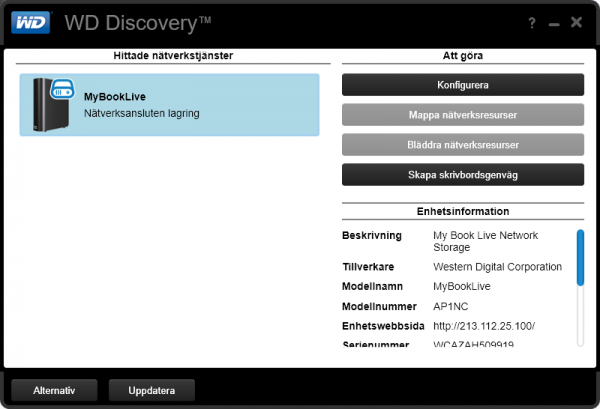Open the Enhetswebbsida URL http://213.112.25.100/
Viewport: 600px width, 409px height.
point(484,327)
